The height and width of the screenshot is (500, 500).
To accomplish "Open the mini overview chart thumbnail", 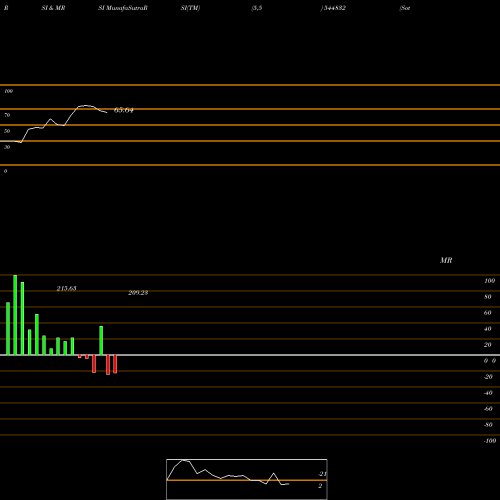I will pos(247,479).
